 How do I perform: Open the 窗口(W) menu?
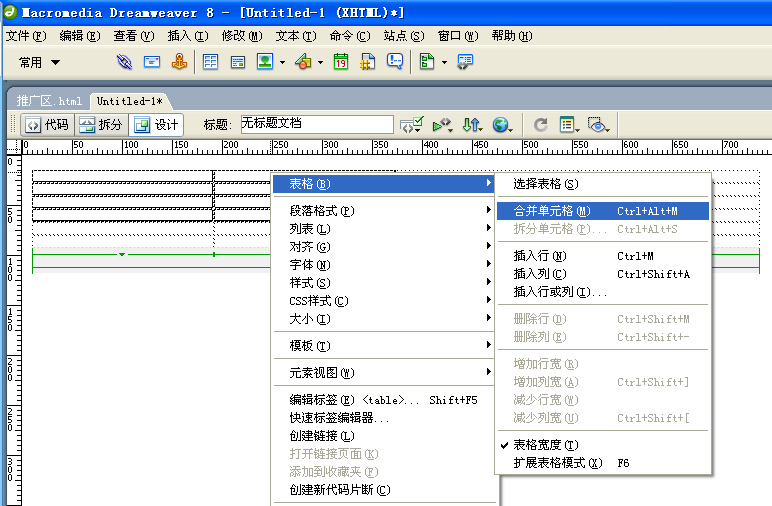point(458,36)
